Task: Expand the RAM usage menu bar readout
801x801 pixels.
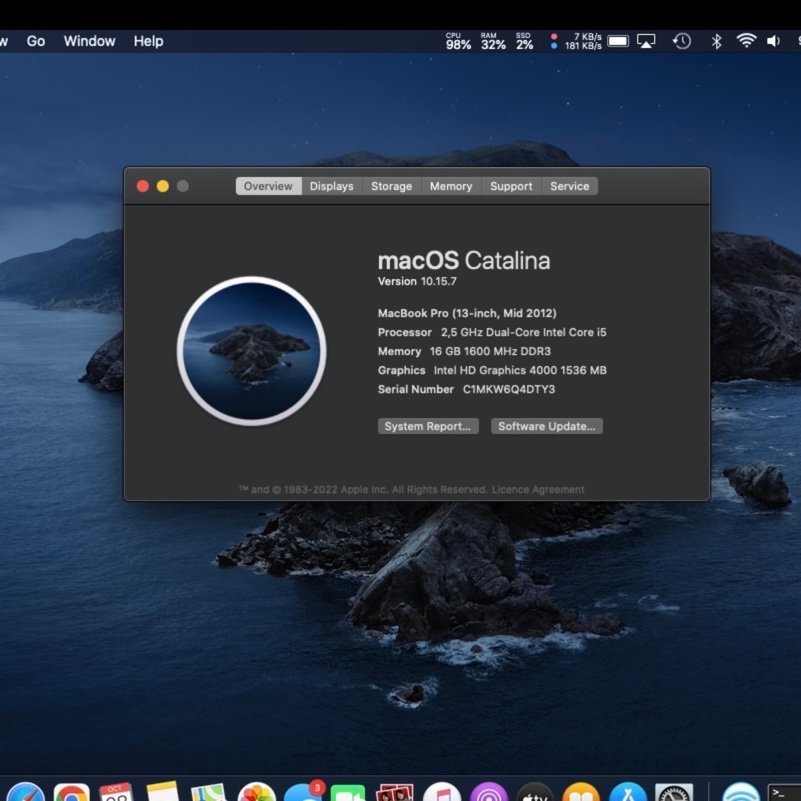Action: coord(493,41)
